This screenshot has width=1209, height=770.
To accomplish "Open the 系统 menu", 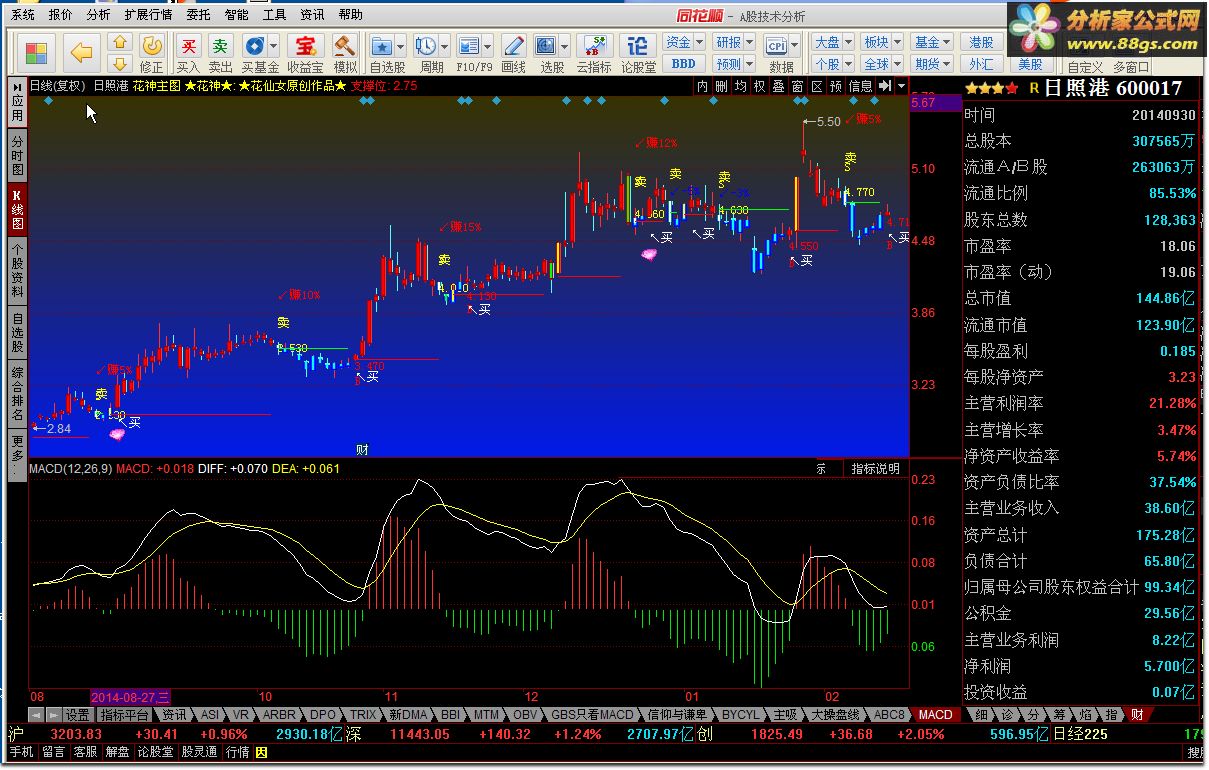I will click(23, 15).
